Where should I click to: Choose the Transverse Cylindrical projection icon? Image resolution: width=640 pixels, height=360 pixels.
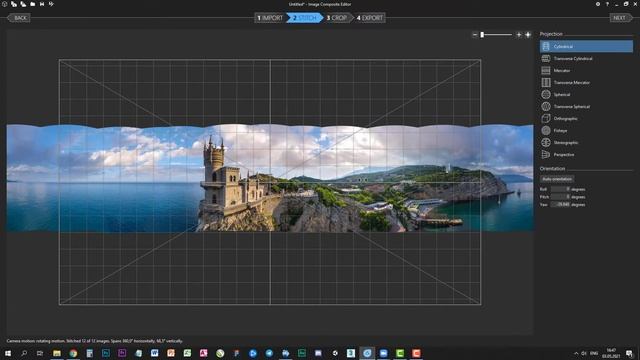click(x=546, y=58)
